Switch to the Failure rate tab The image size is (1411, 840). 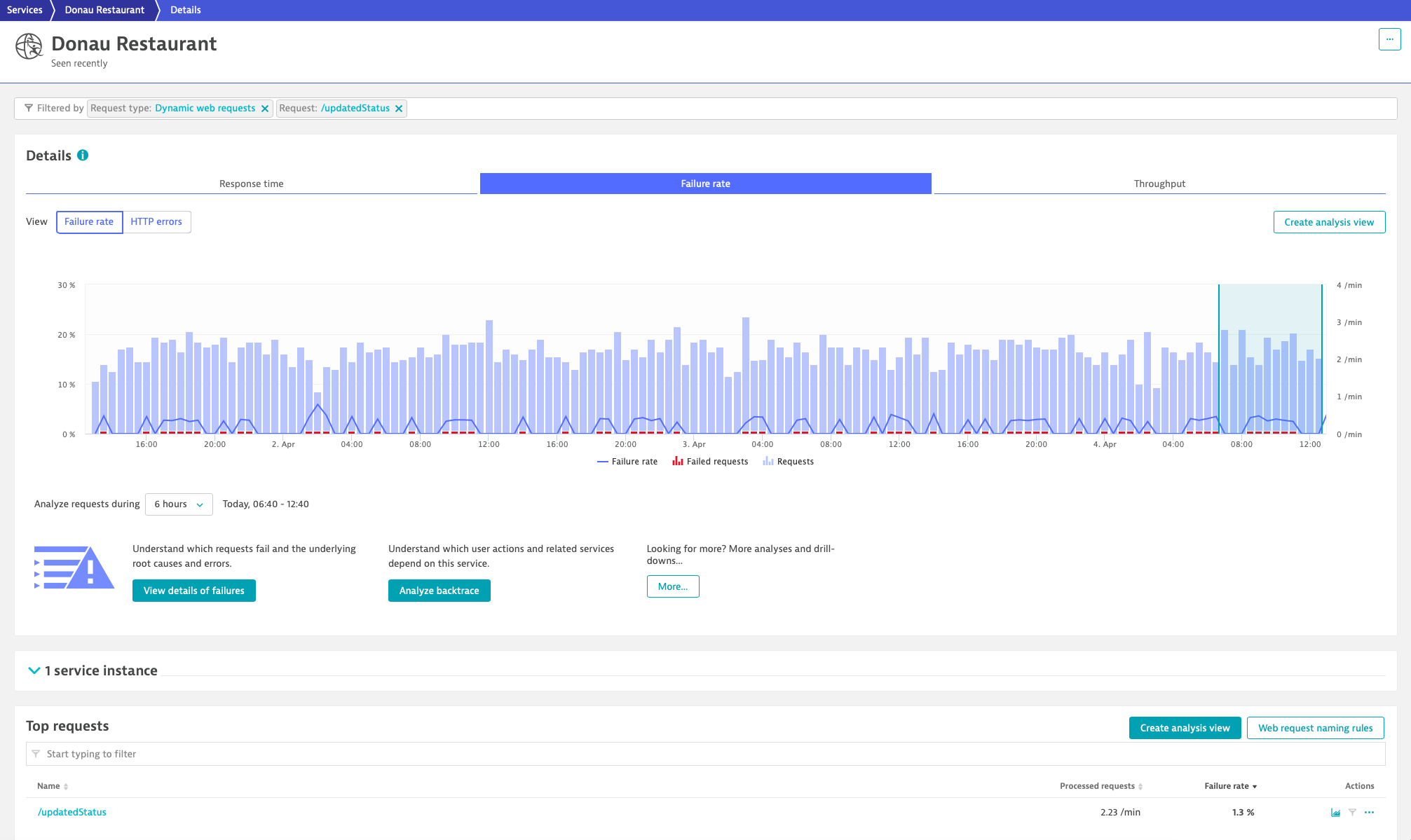point(706,184)
